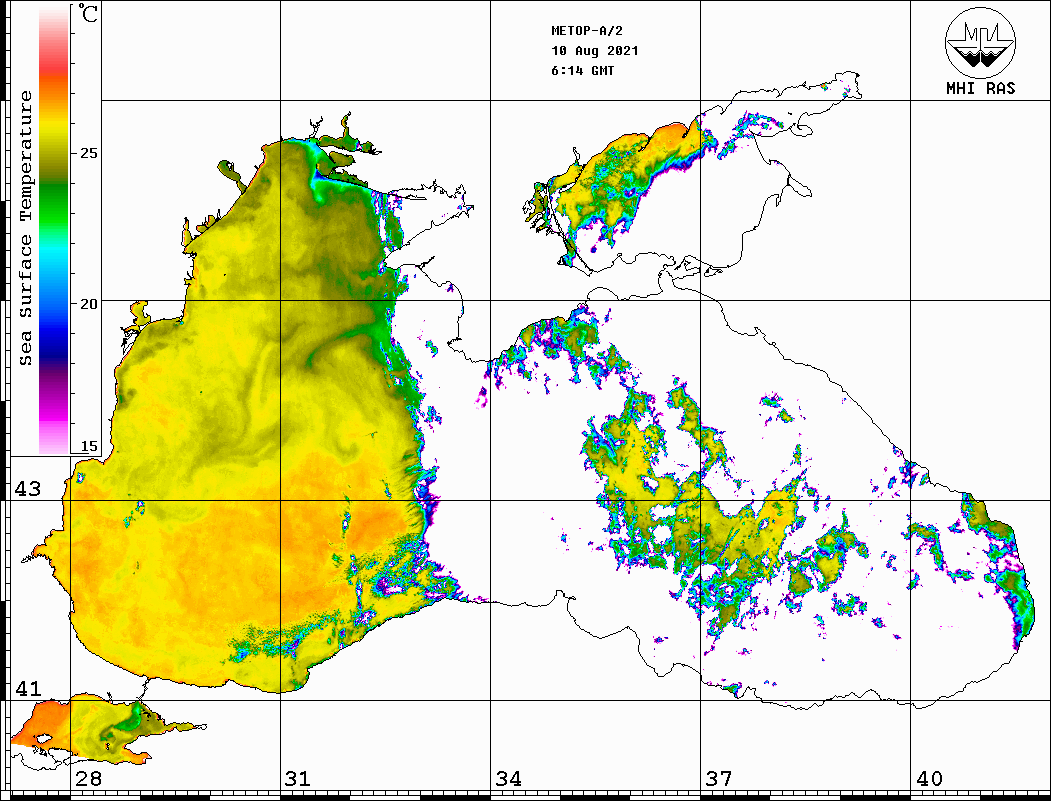Viewport: 1051px width, 801px height.
Task: Click the temperature color scale bar
Action: point(54,229)
